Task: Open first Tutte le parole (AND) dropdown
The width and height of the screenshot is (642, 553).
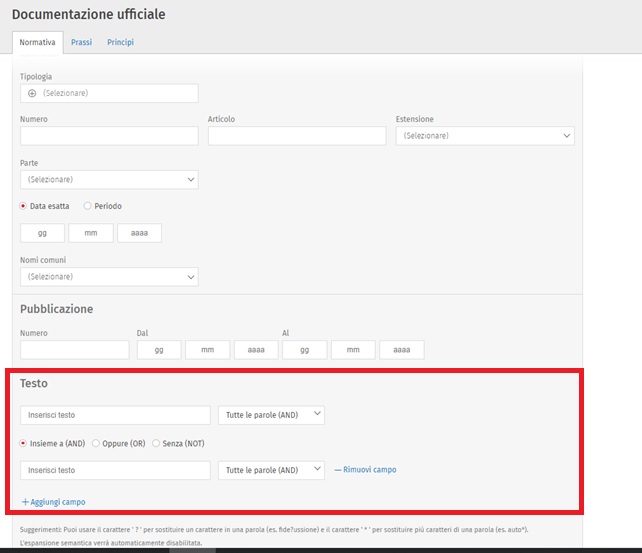Action: click(x=271, y=414)
